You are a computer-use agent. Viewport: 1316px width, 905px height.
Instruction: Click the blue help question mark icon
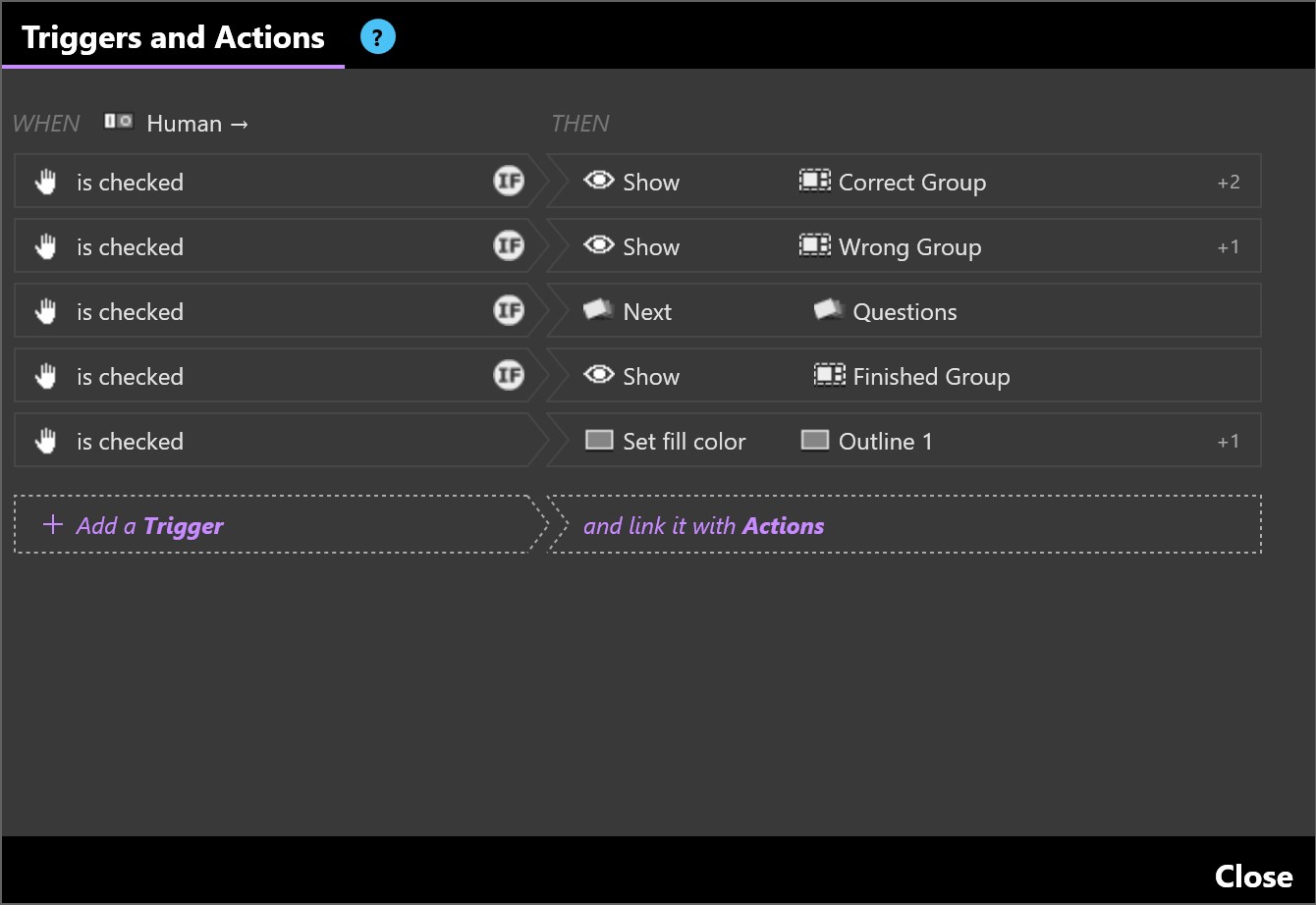coord(377,38)
